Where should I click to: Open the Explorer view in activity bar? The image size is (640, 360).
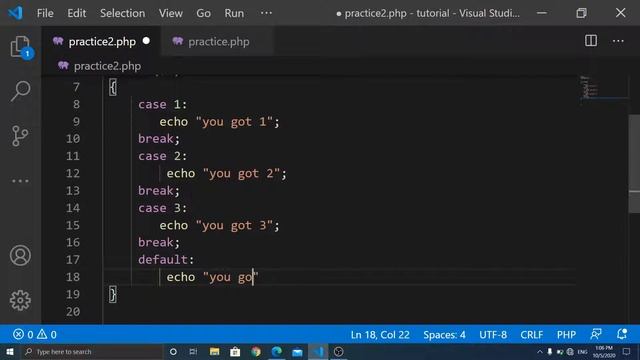[x=20, y=47]
